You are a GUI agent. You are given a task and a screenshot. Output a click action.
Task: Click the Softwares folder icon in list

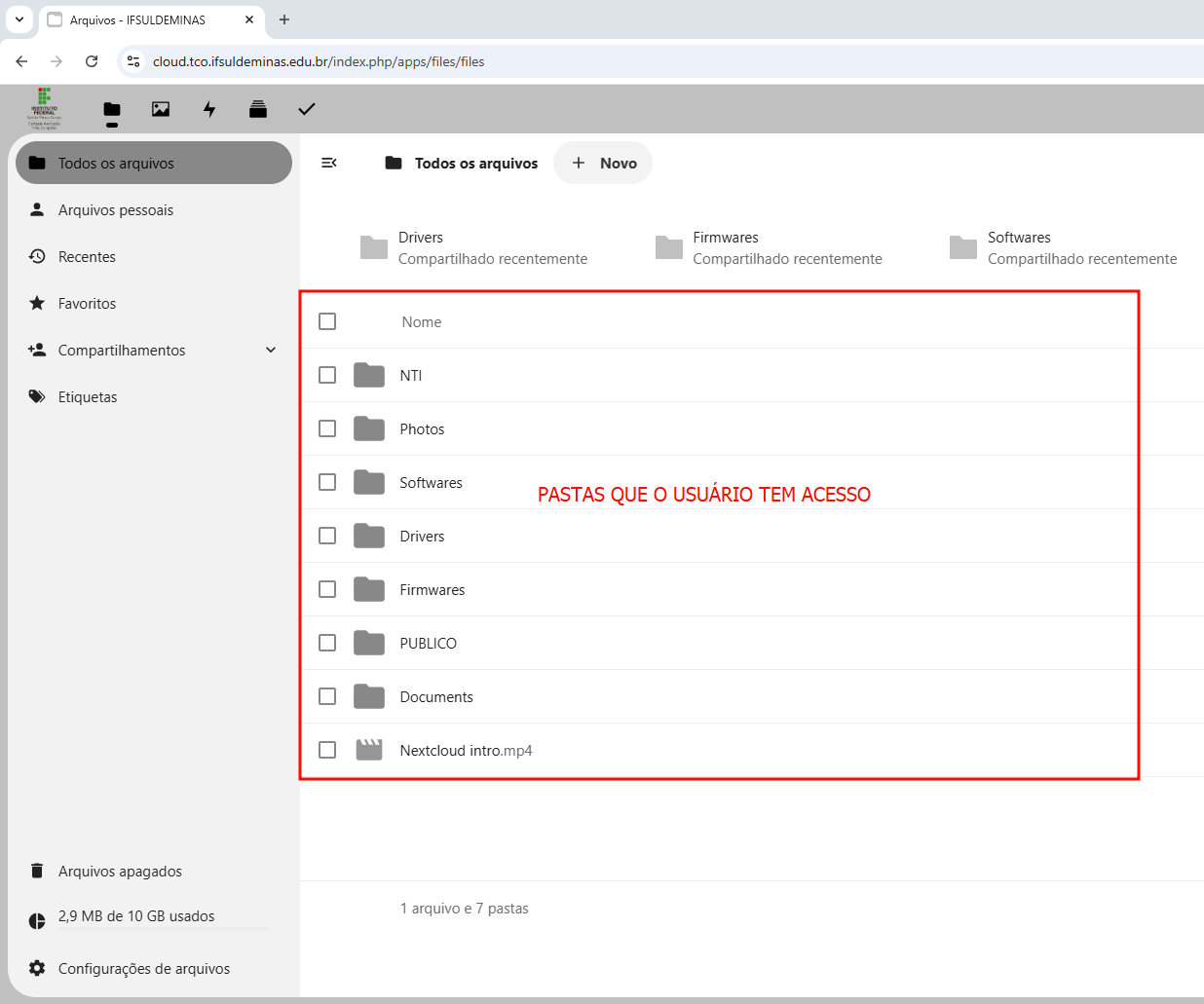(x=369, y=482)
